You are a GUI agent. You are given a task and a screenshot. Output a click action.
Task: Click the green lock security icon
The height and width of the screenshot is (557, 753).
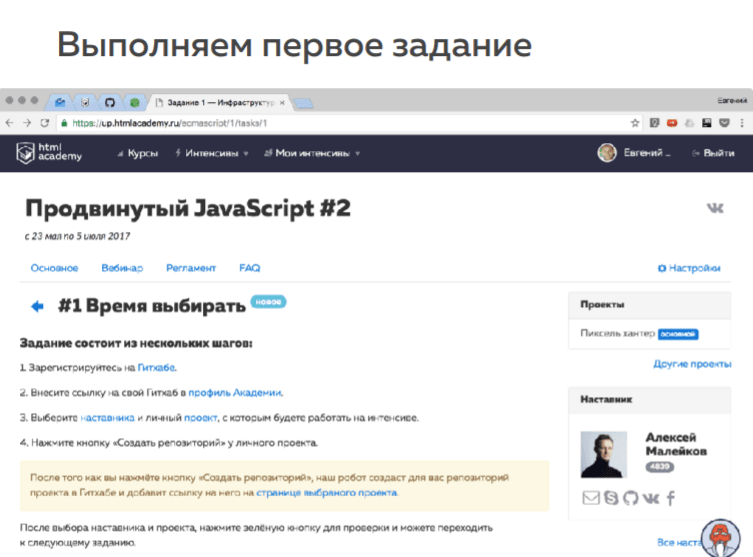tap(64, 123)
